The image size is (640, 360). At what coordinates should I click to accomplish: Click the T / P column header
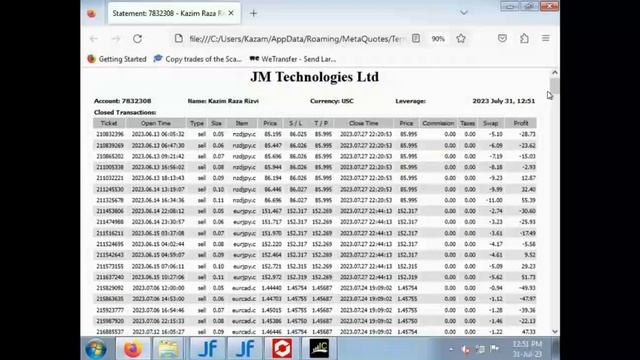tap(321, 123)
